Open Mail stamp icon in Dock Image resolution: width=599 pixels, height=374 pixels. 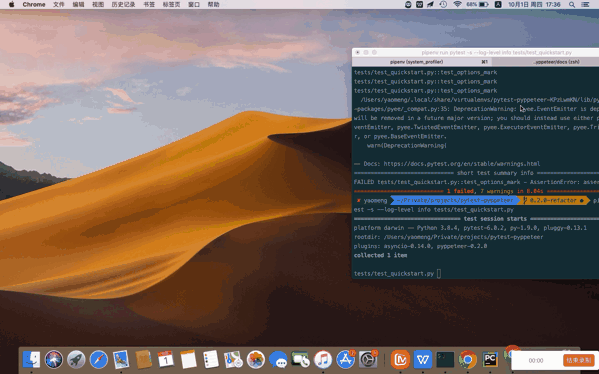tap(121, 359)
